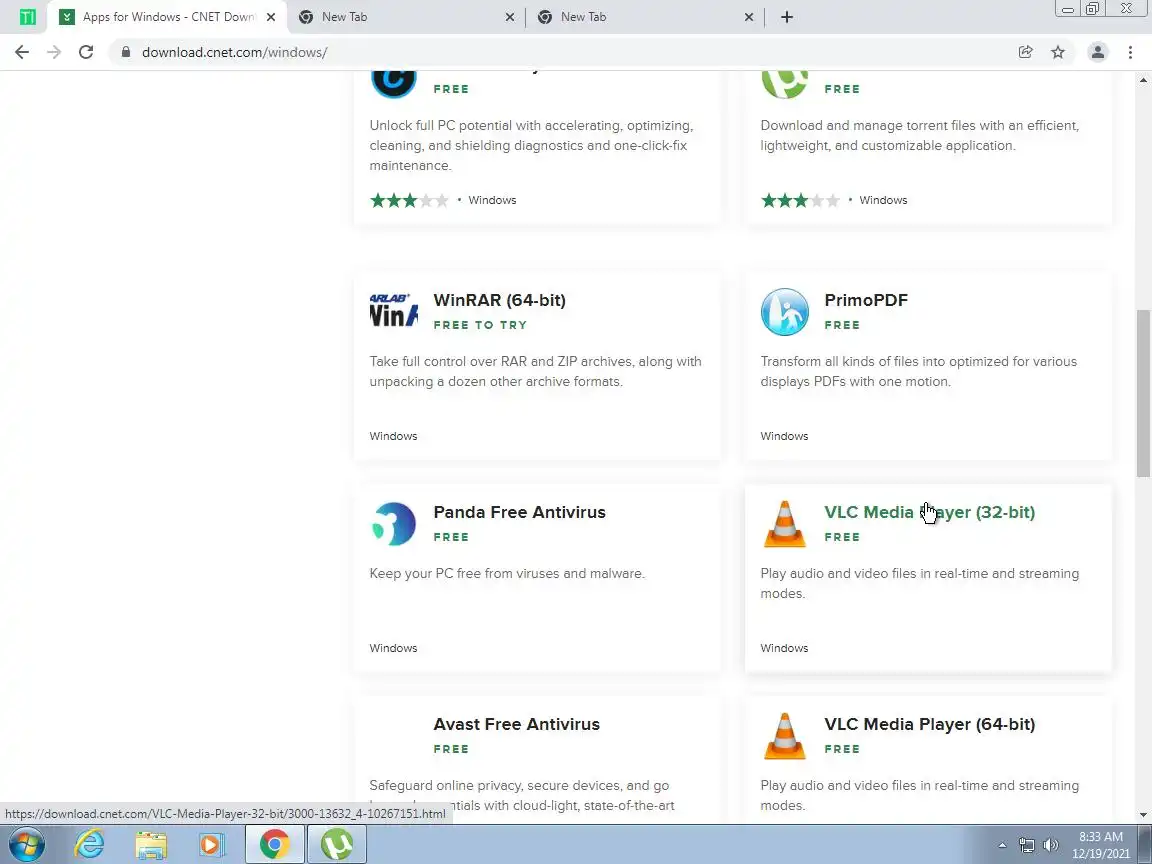Screen dimensions: 1152x864
Task: Open VLC Media Player (64-bit) link
Action: pos(929,724)
